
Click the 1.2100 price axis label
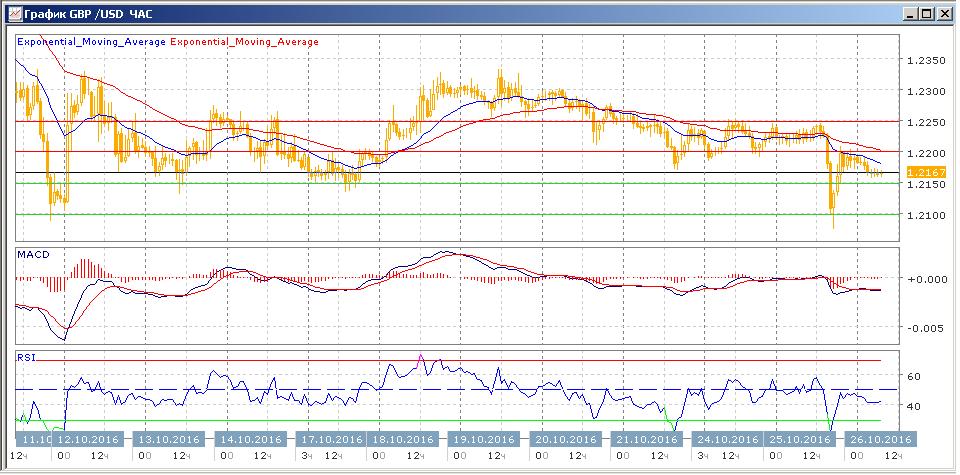(925, 215)
